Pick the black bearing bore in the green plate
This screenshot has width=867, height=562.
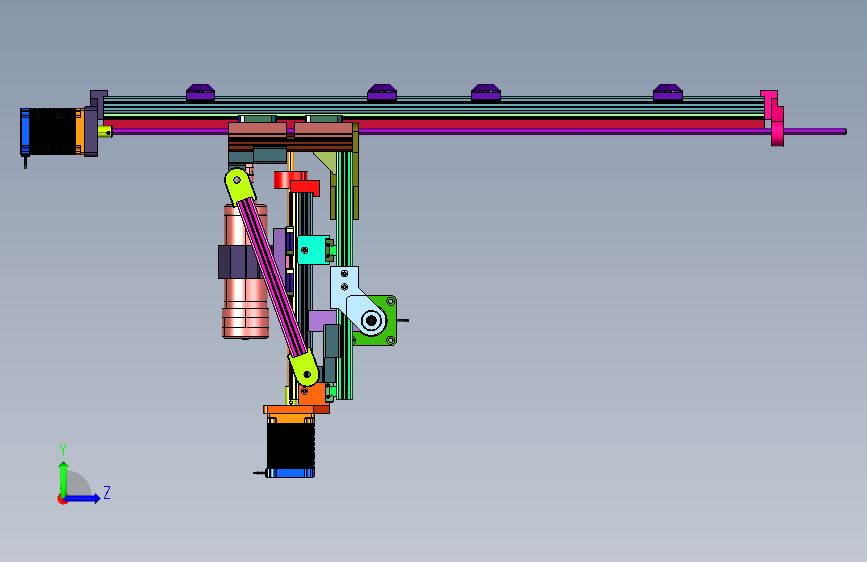coord(371,320)
